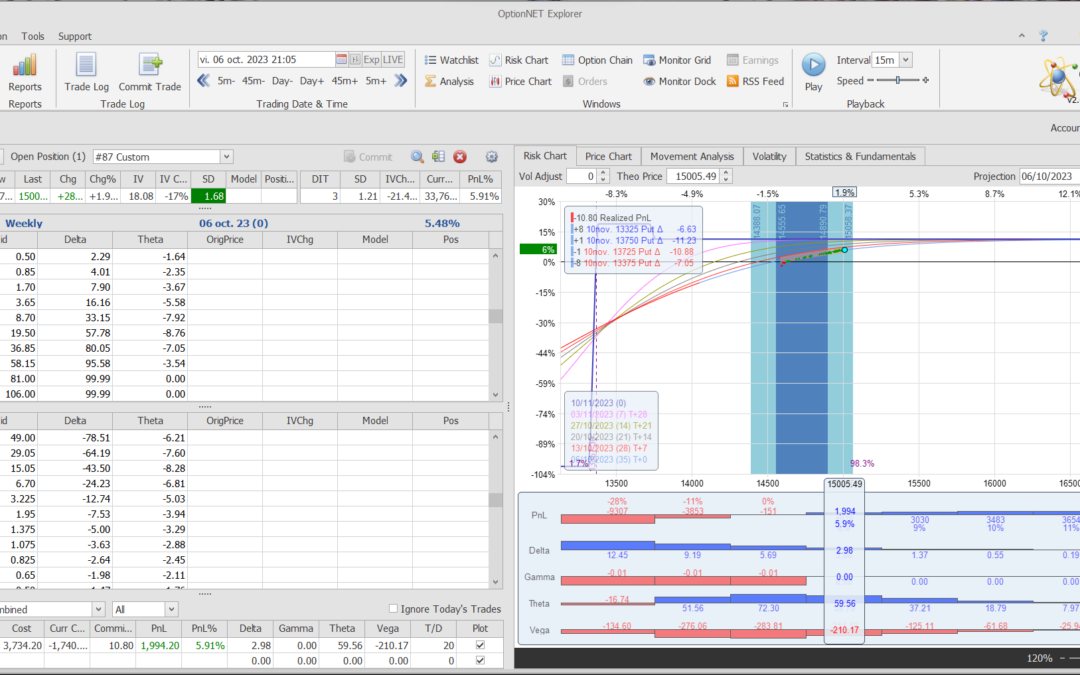Viewport: 1080px width, 675px height.
Task: Open the RSS Feed window
Action: 755,82
